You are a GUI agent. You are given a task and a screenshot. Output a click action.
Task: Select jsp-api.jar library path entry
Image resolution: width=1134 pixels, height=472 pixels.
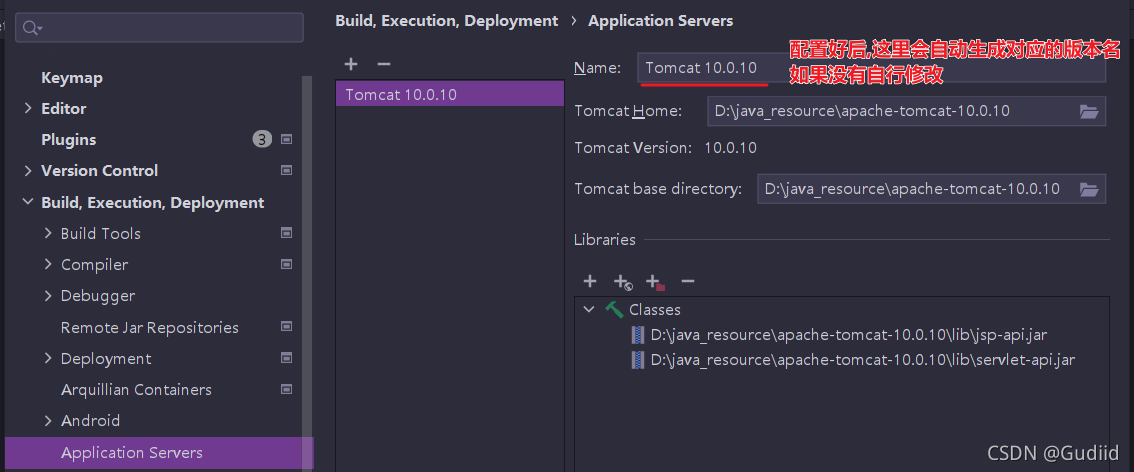[849, 335]
